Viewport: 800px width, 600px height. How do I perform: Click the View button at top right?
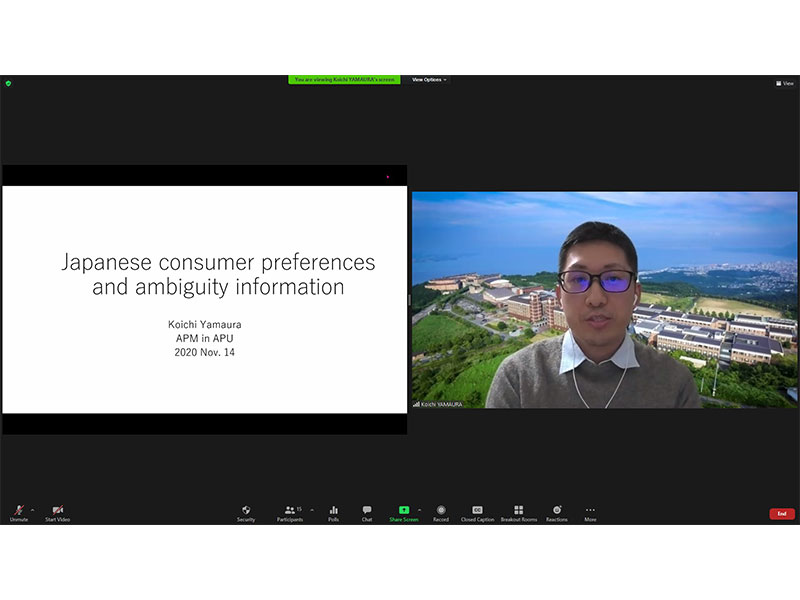(x=785, y=84)
